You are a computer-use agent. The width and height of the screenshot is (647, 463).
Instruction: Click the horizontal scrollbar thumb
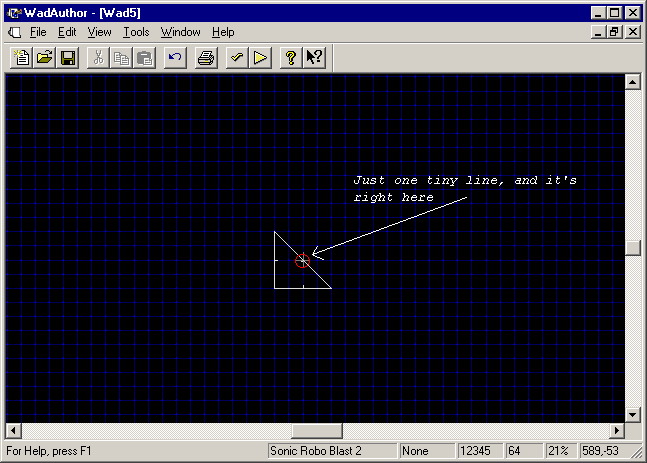pyautogui.click(x=317, y=431)
